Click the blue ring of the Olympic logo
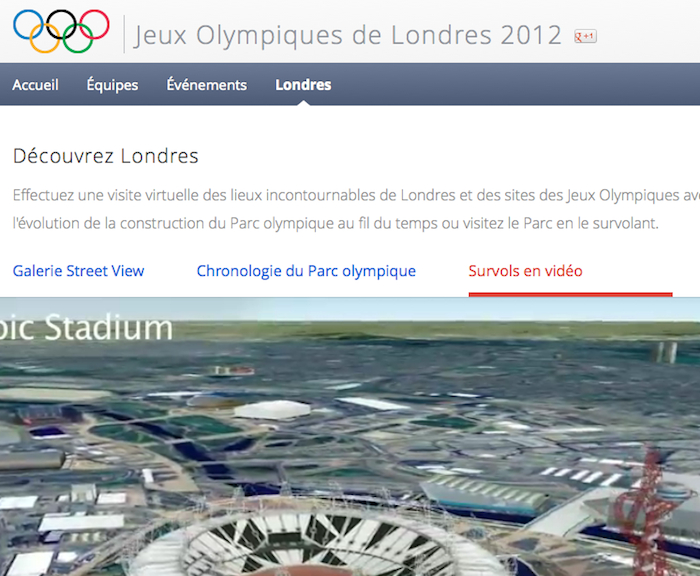 pos(29,24)
